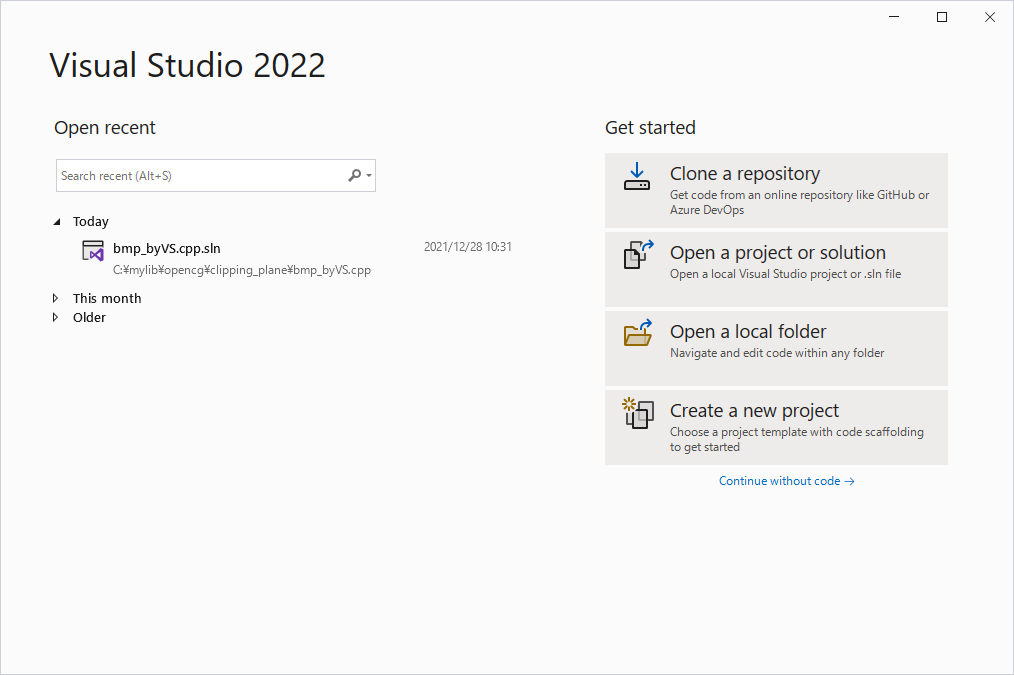Minimize the Visual Studio 2022 window

pos(894,17)
